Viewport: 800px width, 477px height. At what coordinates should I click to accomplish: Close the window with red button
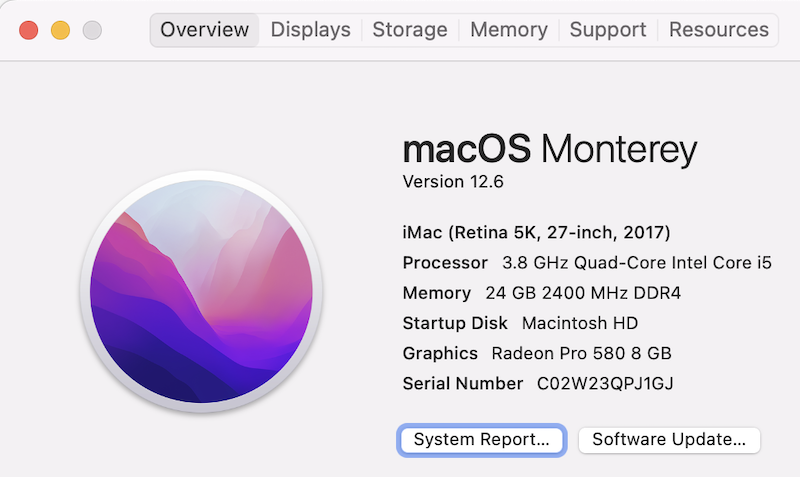click(29, 30)
